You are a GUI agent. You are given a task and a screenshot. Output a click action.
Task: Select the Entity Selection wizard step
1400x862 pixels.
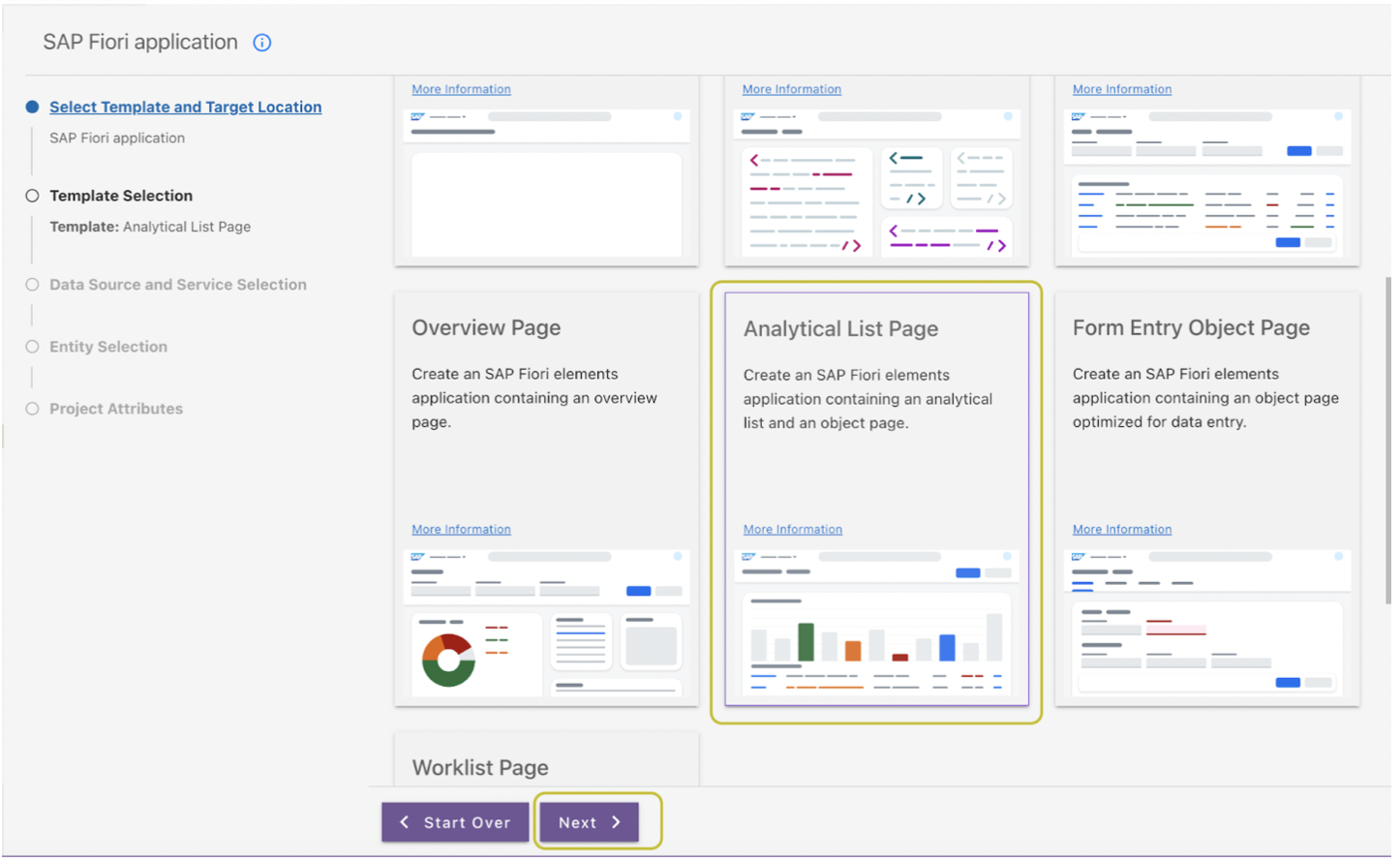coord(108,347)
